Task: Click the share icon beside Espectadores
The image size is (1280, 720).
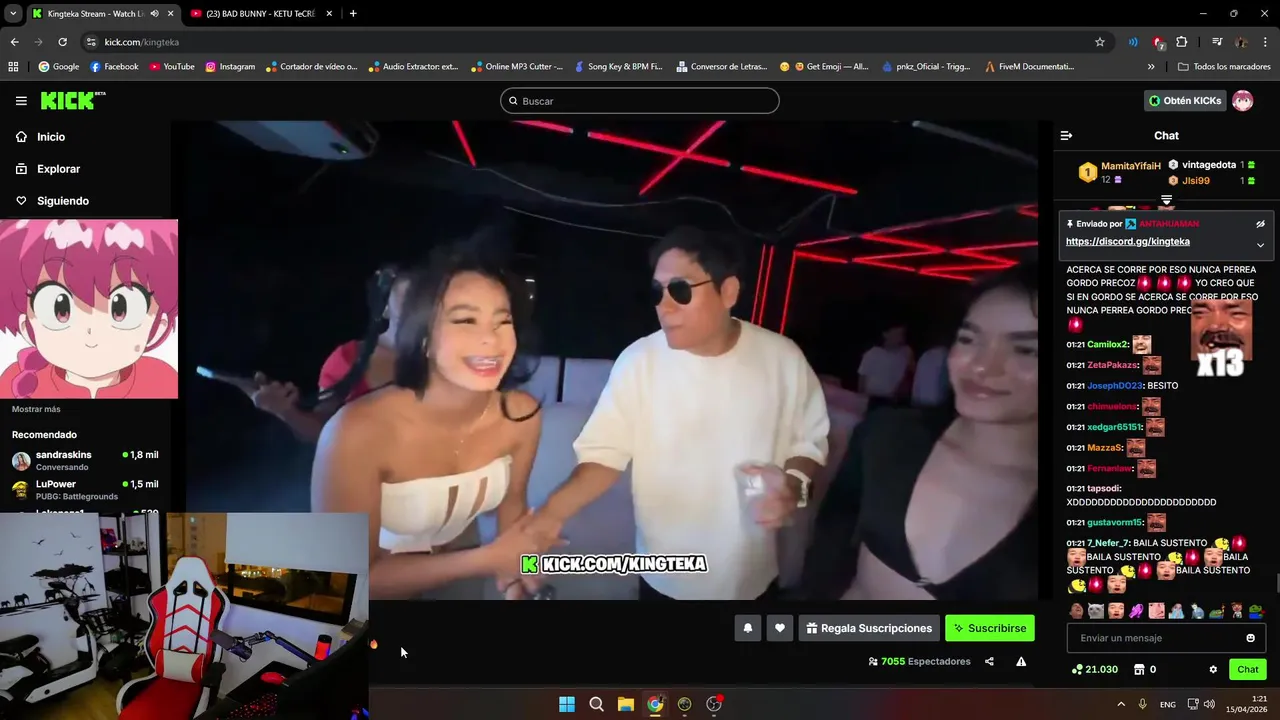Action: [x=989, y=661]
